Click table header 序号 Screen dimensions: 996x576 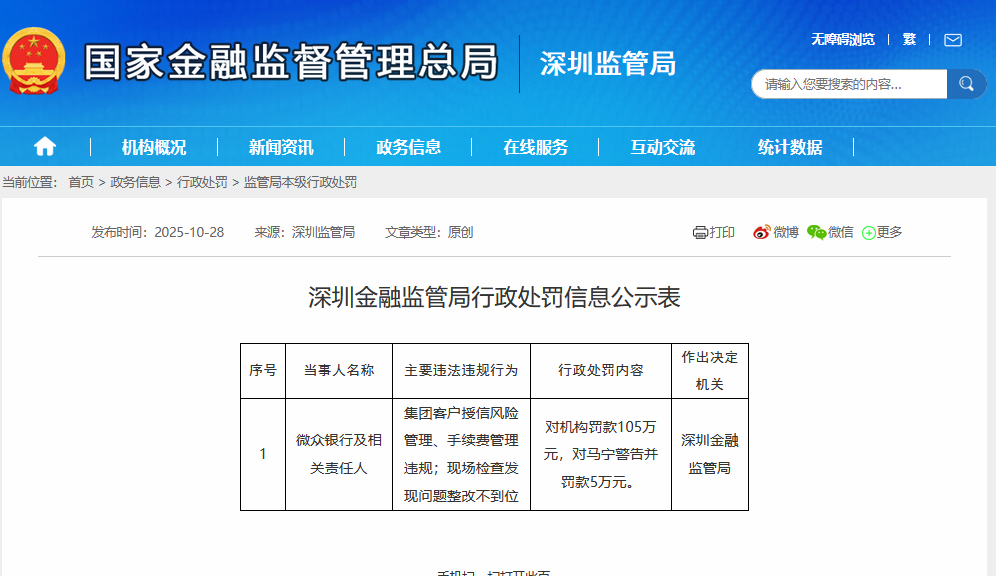pos(263,370)
